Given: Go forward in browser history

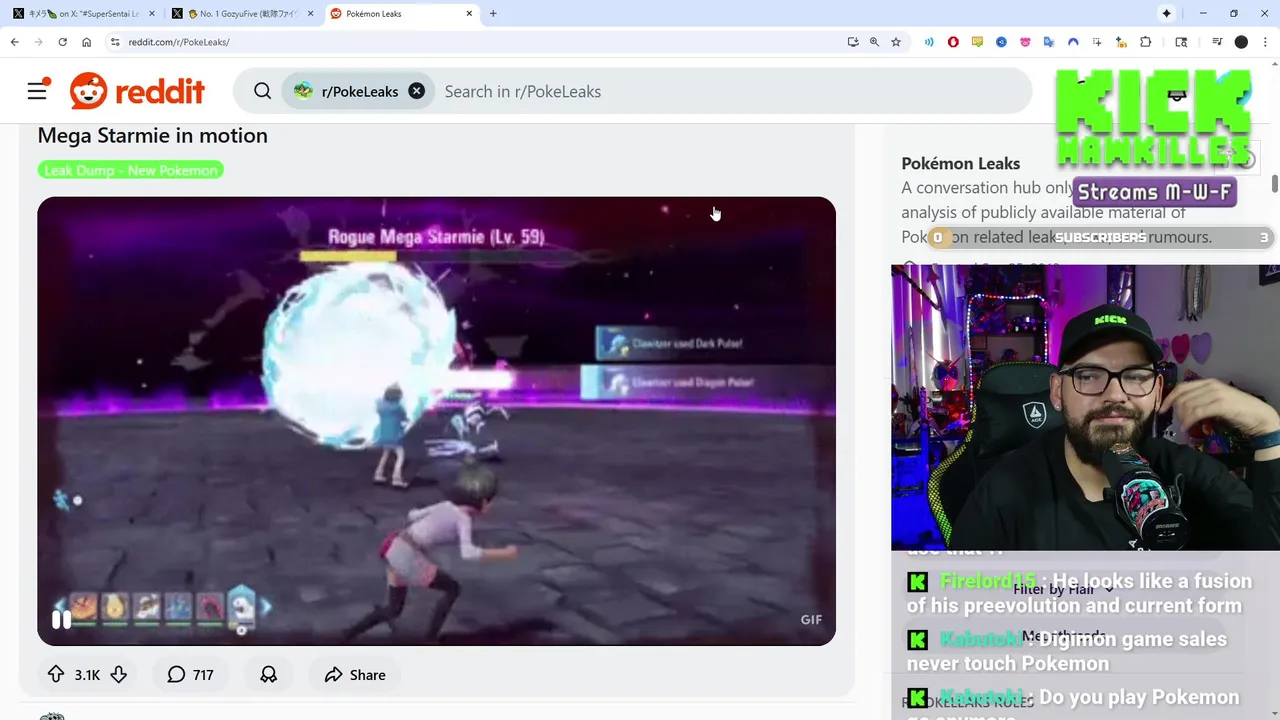Looking at the screenshot, I should pos(38,42).
